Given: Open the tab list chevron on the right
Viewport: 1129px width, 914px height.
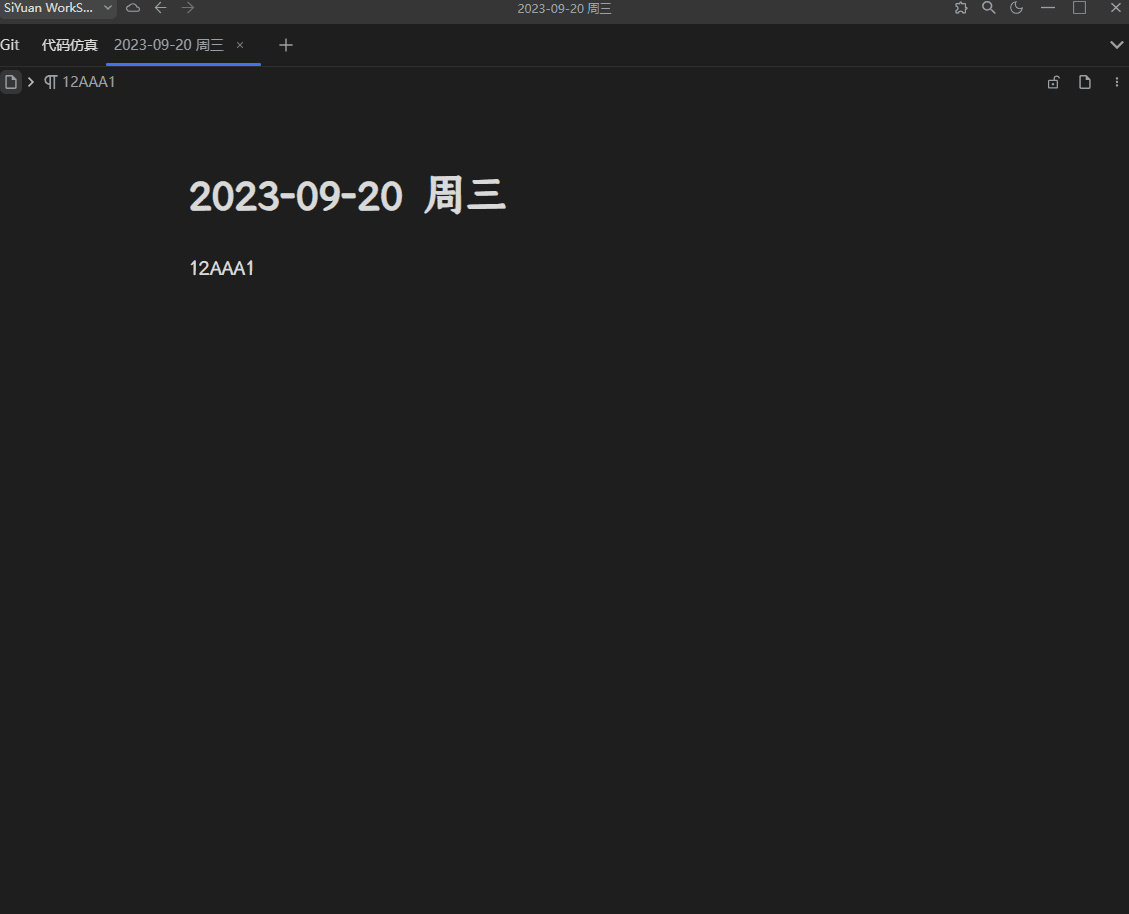Looking at the screenshot, I should [x=1116, y=45].
